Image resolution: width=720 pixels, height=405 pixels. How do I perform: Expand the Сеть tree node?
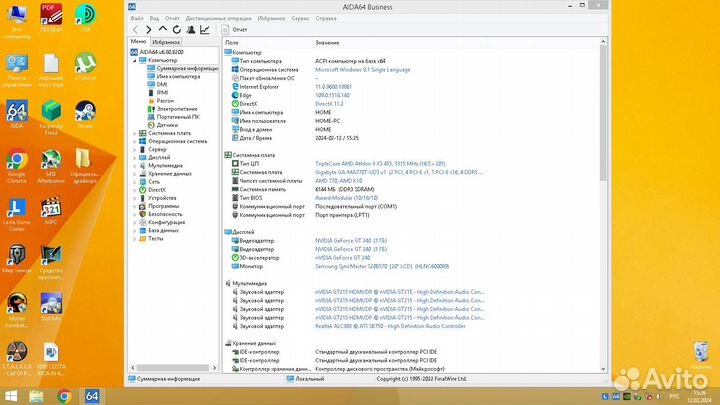135,182
